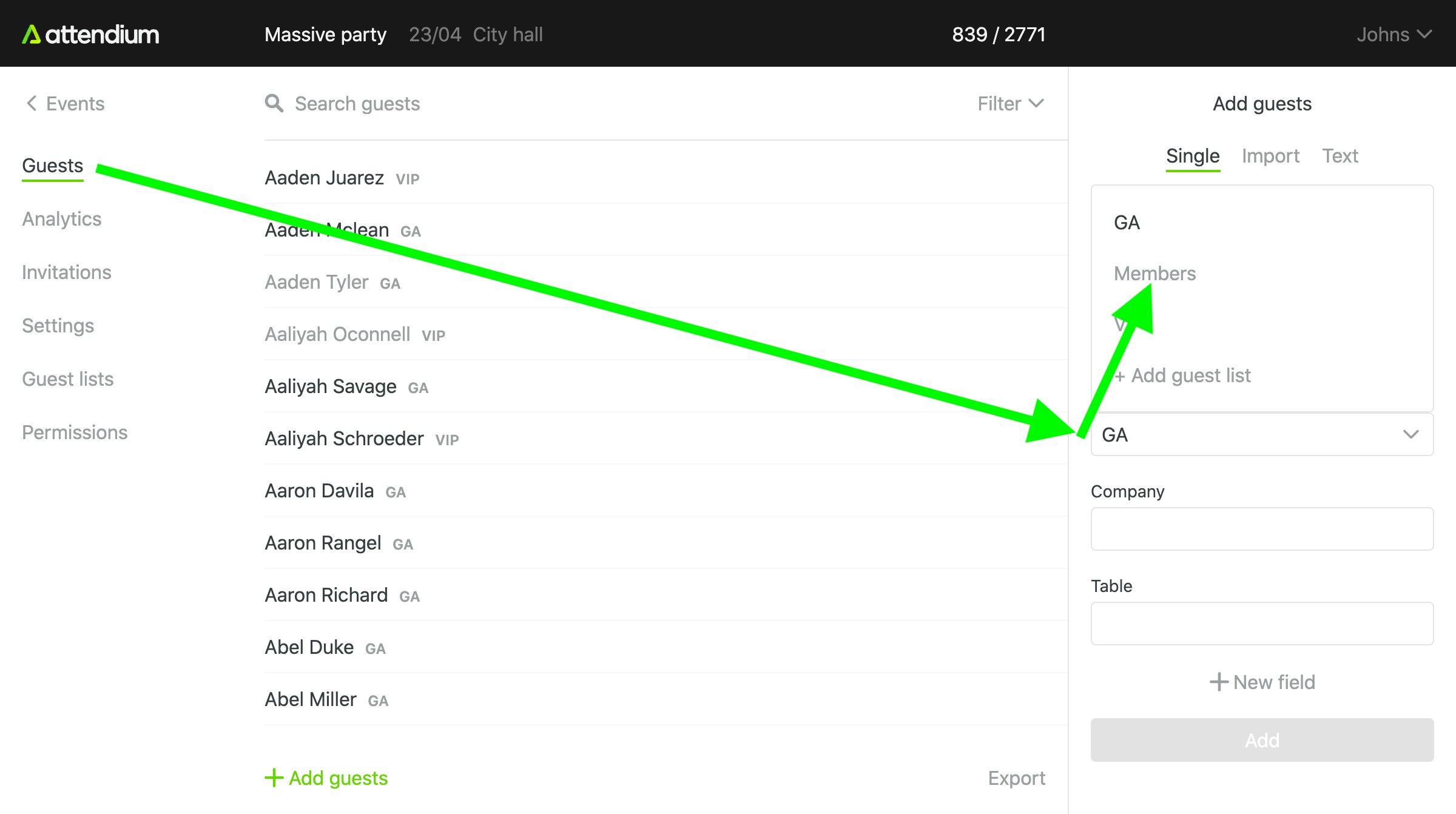
Task: Open Analytics in the sidebar
Action: click(x=62, y=219)
